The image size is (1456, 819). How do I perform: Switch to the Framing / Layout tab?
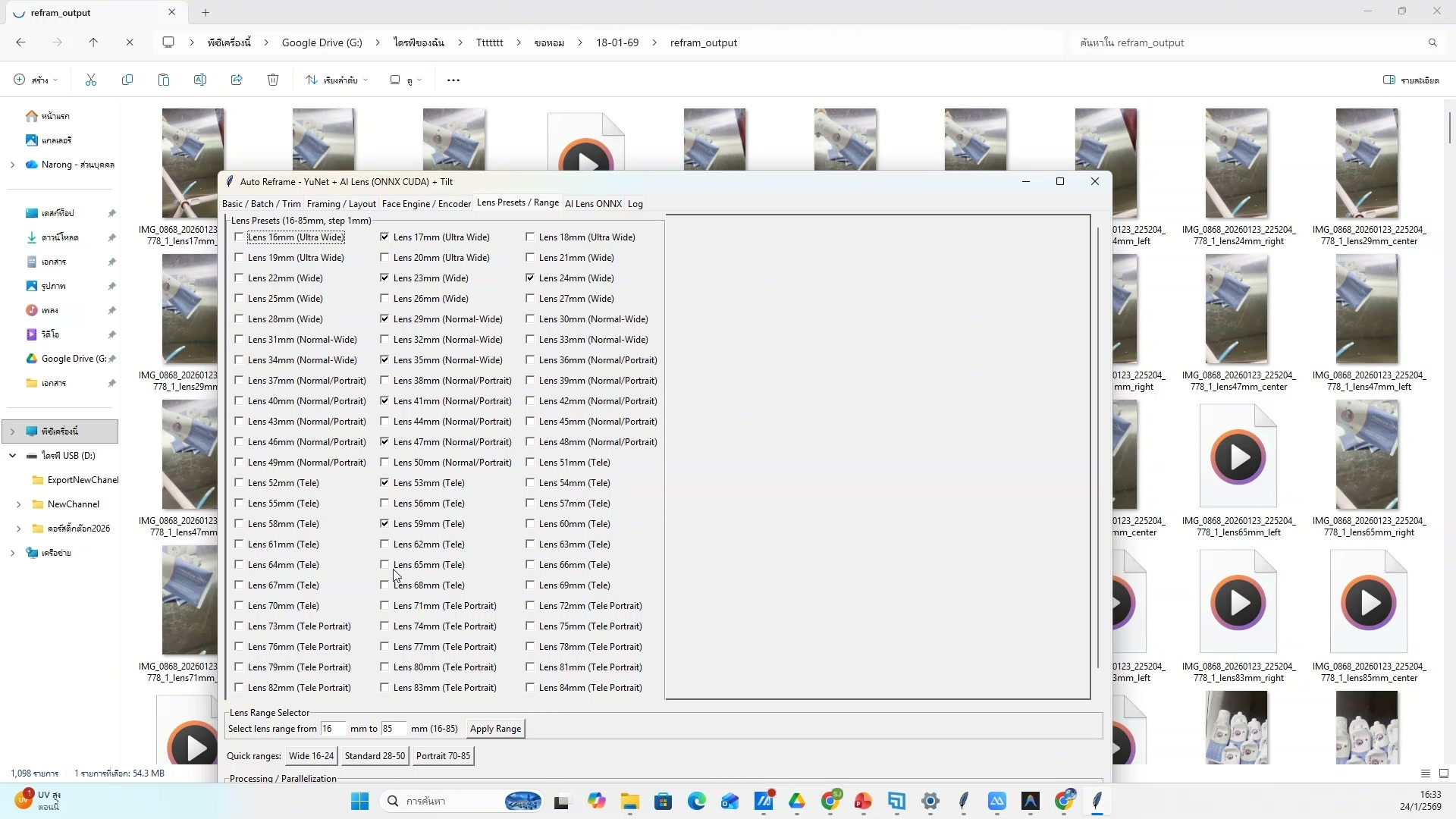pos(341,204)
